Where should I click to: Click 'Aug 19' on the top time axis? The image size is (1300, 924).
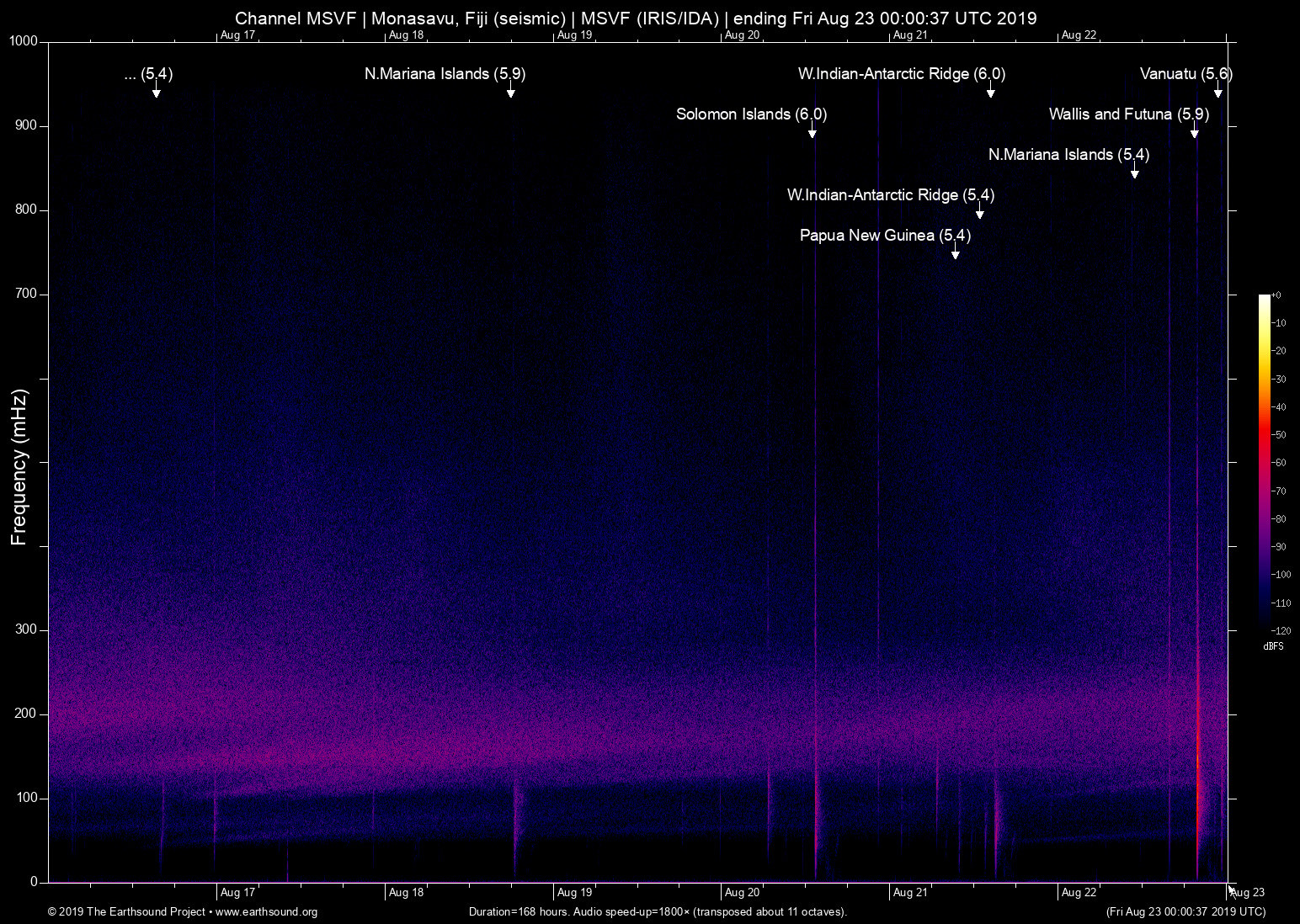574,35
